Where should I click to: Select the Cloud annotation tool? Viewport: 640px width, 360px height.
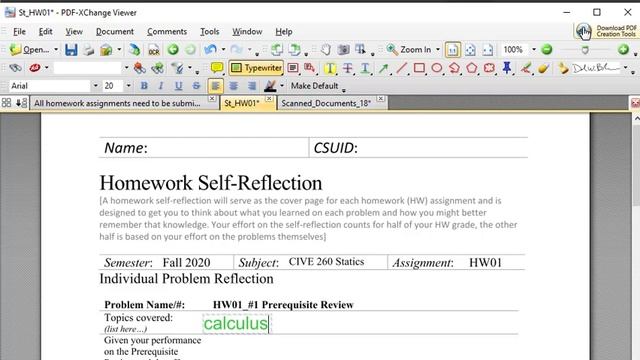point(489,68)
